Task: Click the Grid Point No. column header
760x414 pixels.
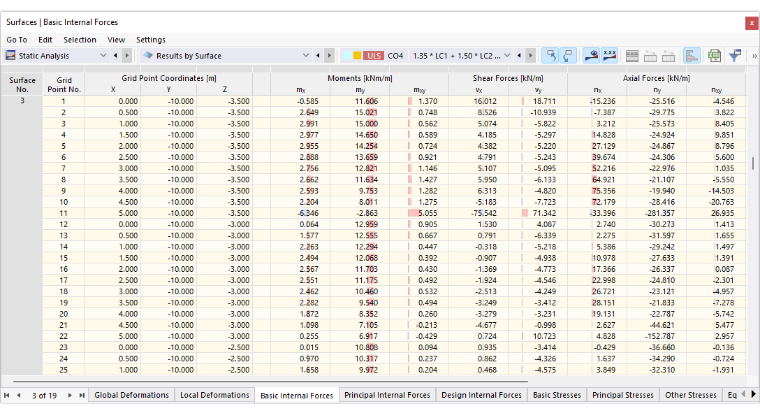Action: (x=63, y=84)
